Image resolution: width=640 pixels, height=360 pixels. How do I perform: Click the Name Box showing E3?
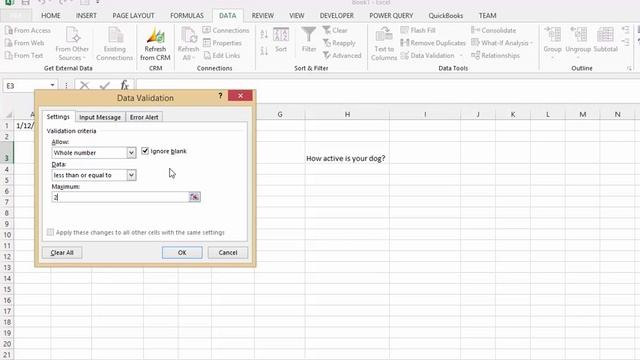tap(26, 85)
